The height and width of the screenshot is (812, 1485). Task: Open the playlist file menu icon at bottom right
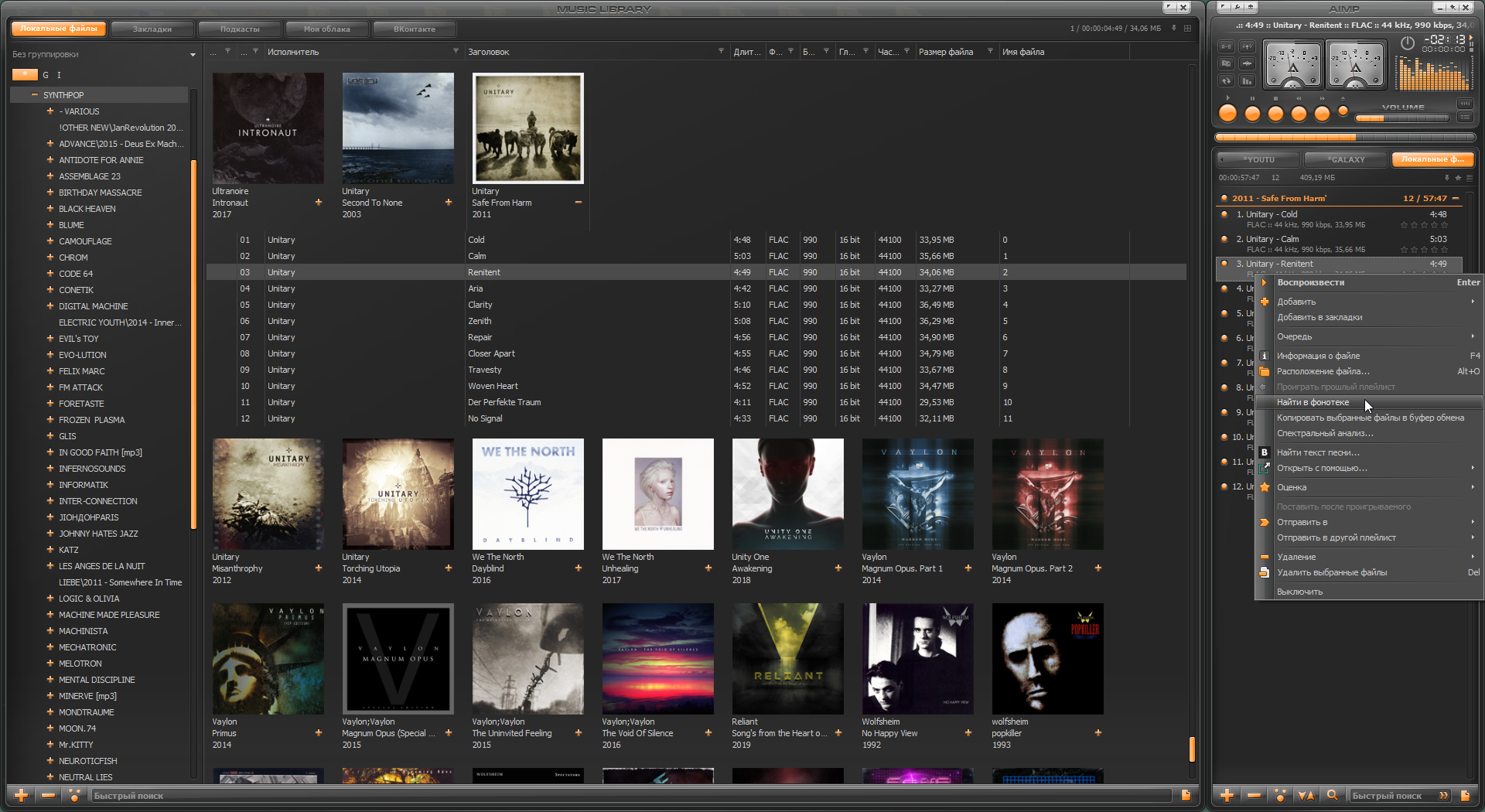pos(1465,795)
